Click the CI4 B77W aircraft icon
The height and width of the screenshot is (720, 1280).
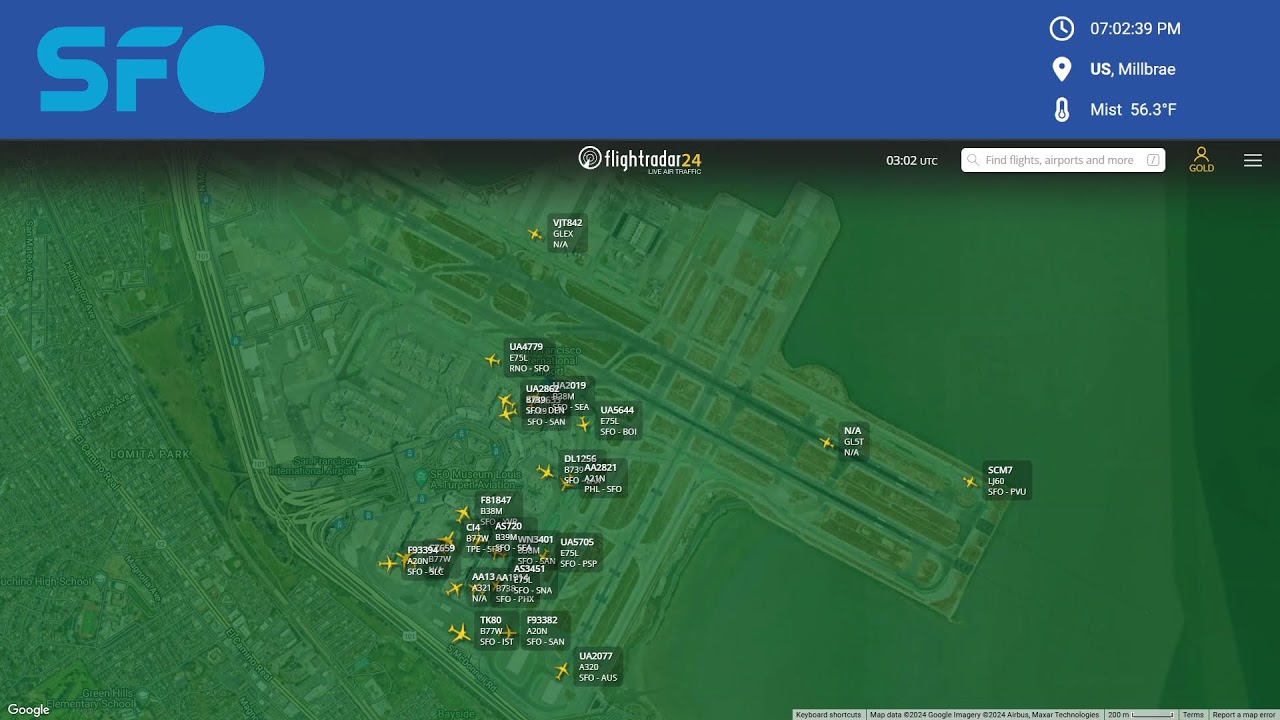coord(447,539)
